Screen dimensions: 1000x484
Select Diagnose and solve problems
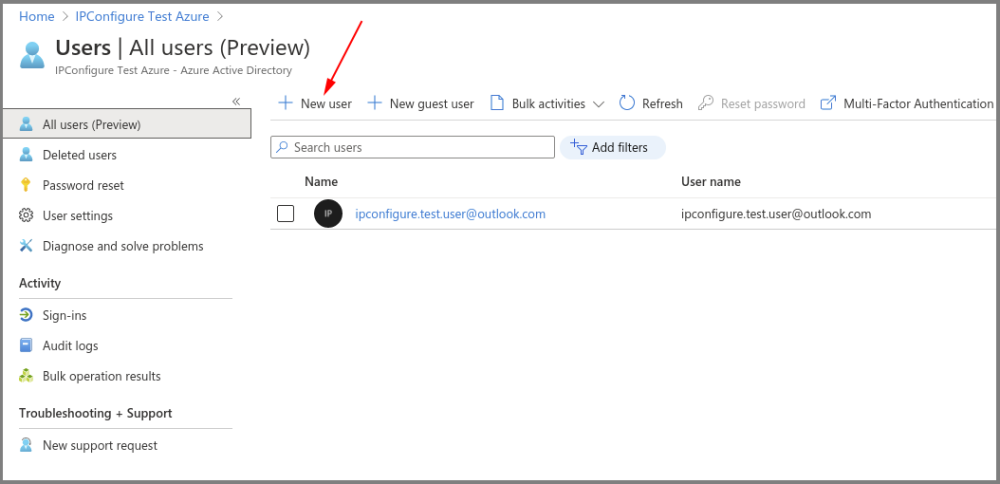123,246
